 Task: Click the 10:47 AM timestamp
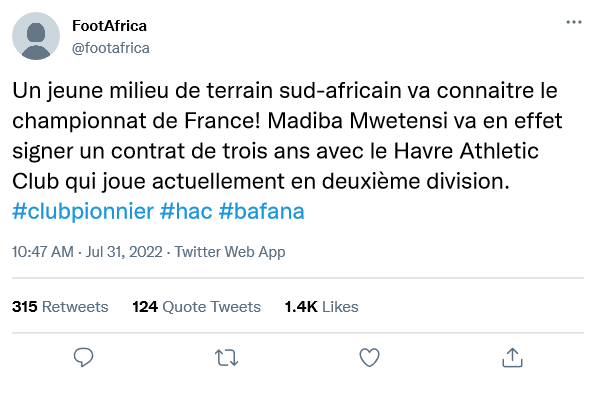click(x=43, y=252)
